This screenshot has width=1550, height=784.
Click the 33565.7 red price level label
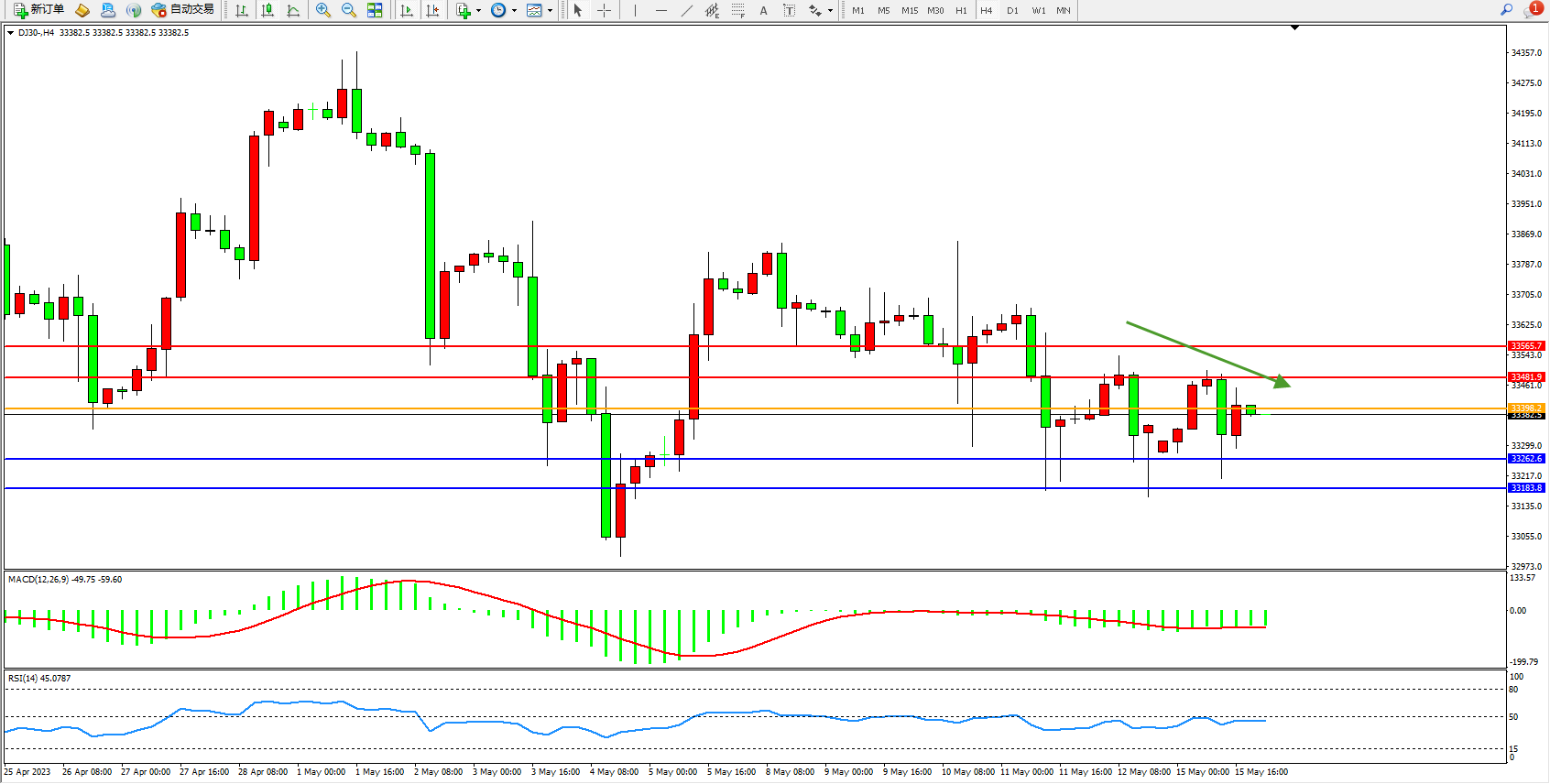pyautogui.click(x=1526, y=346)
